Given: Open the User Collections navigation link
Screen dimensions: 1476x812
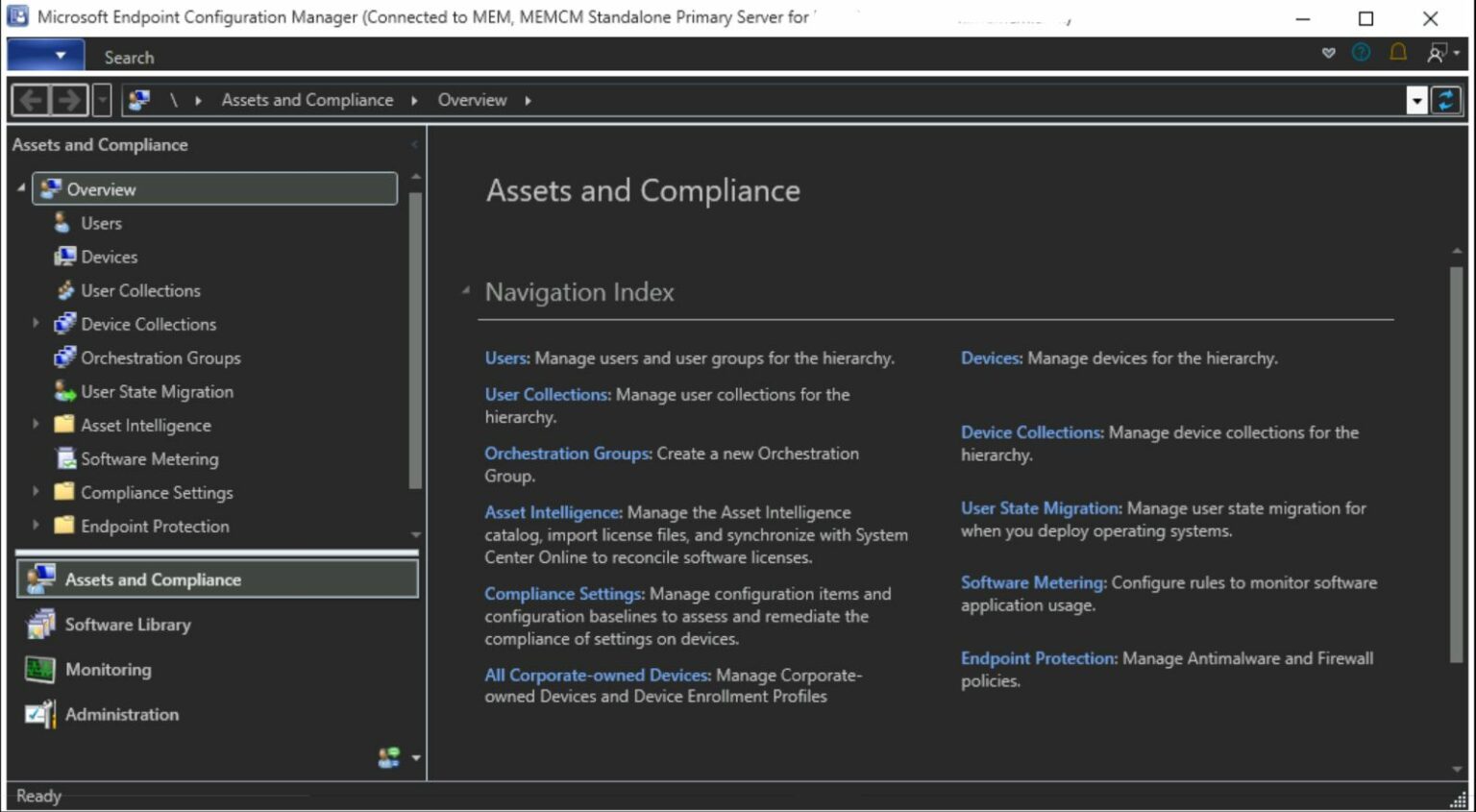Looking at the screenshot, I should coord(547,395).
